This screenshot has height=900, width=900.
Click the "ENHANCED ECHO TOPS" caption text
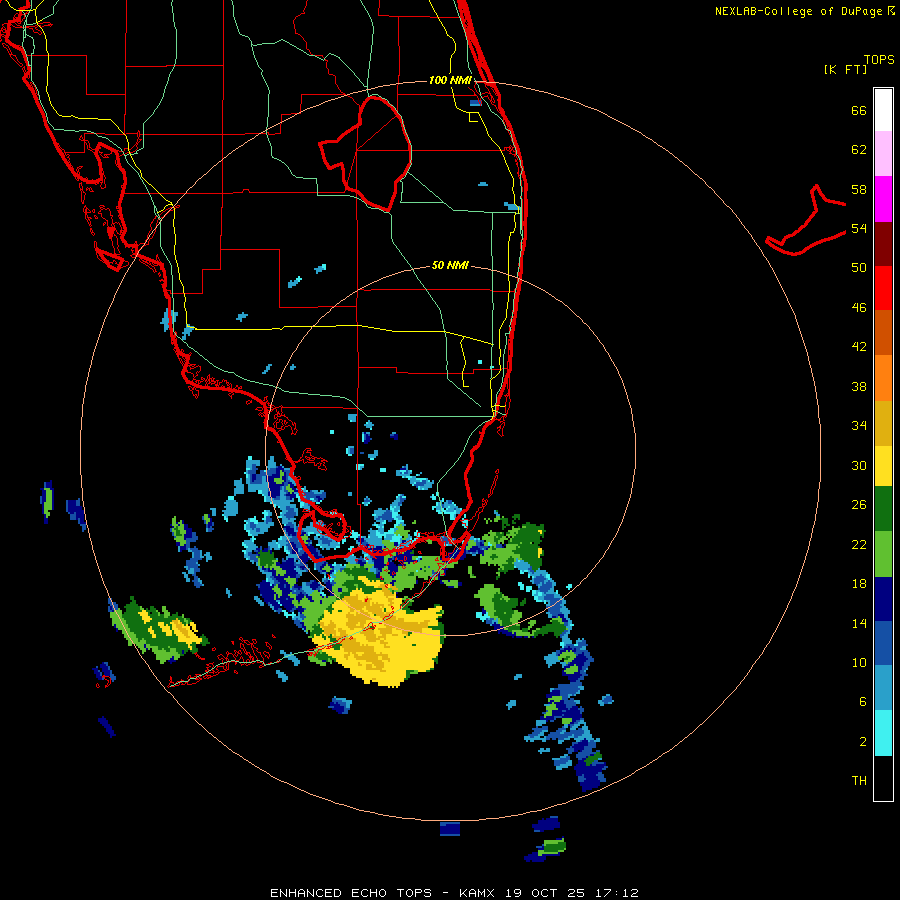tap(351, 893)
